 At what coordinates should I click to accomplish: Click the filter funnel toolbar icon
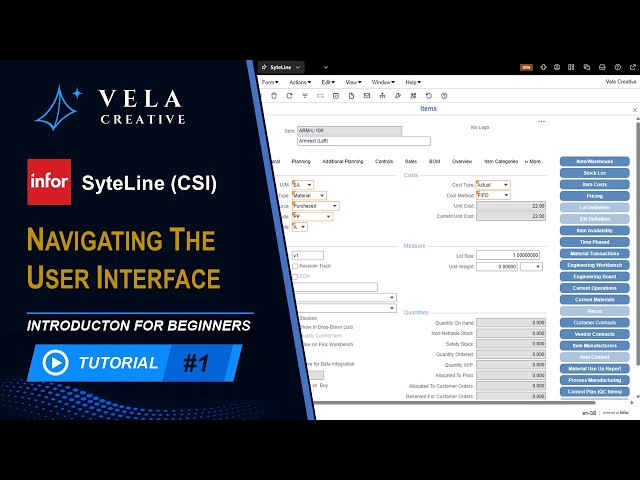click(305, 96)
